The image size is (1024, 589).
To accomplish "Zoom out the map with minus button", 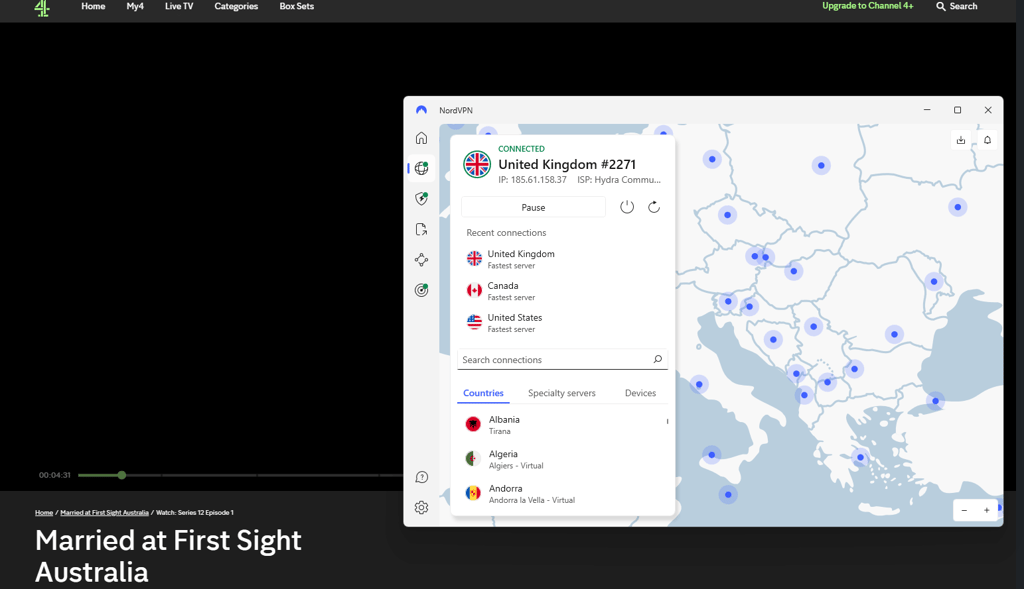I will (964, 510).
